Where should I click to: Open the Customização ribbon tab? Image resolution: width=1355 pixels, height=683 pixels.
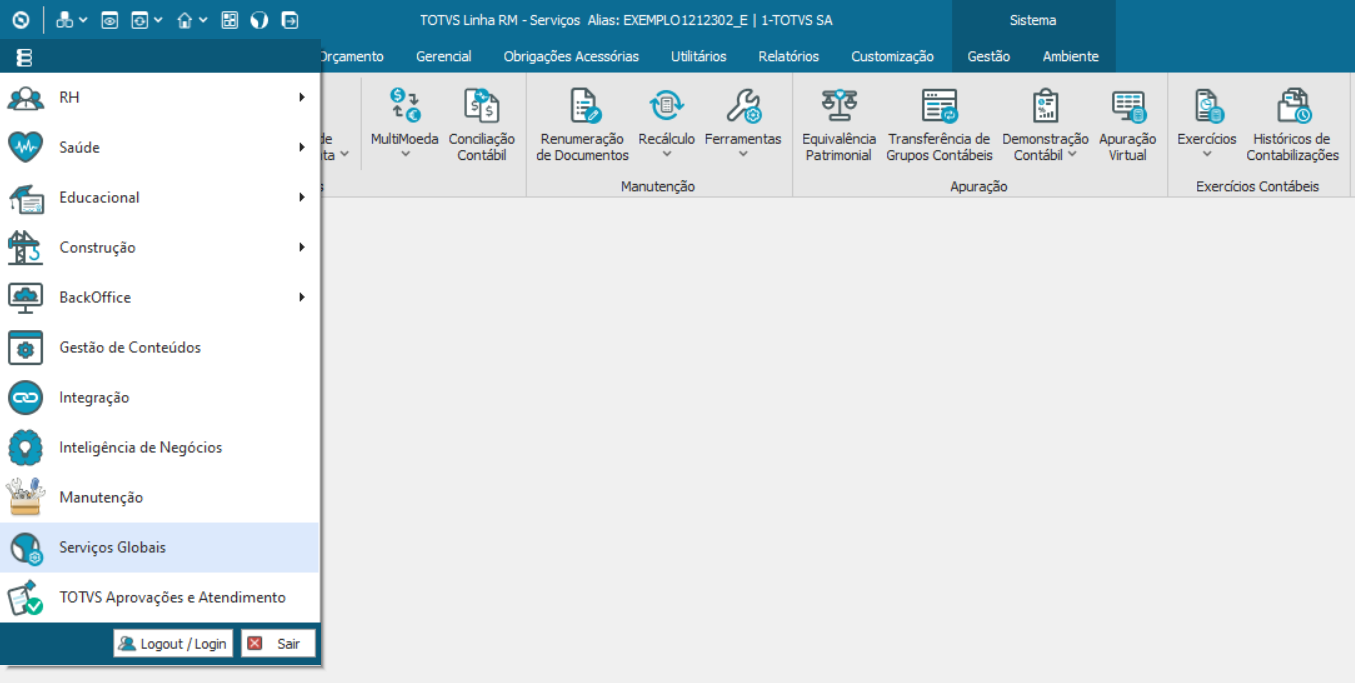[x=893, y=56]
